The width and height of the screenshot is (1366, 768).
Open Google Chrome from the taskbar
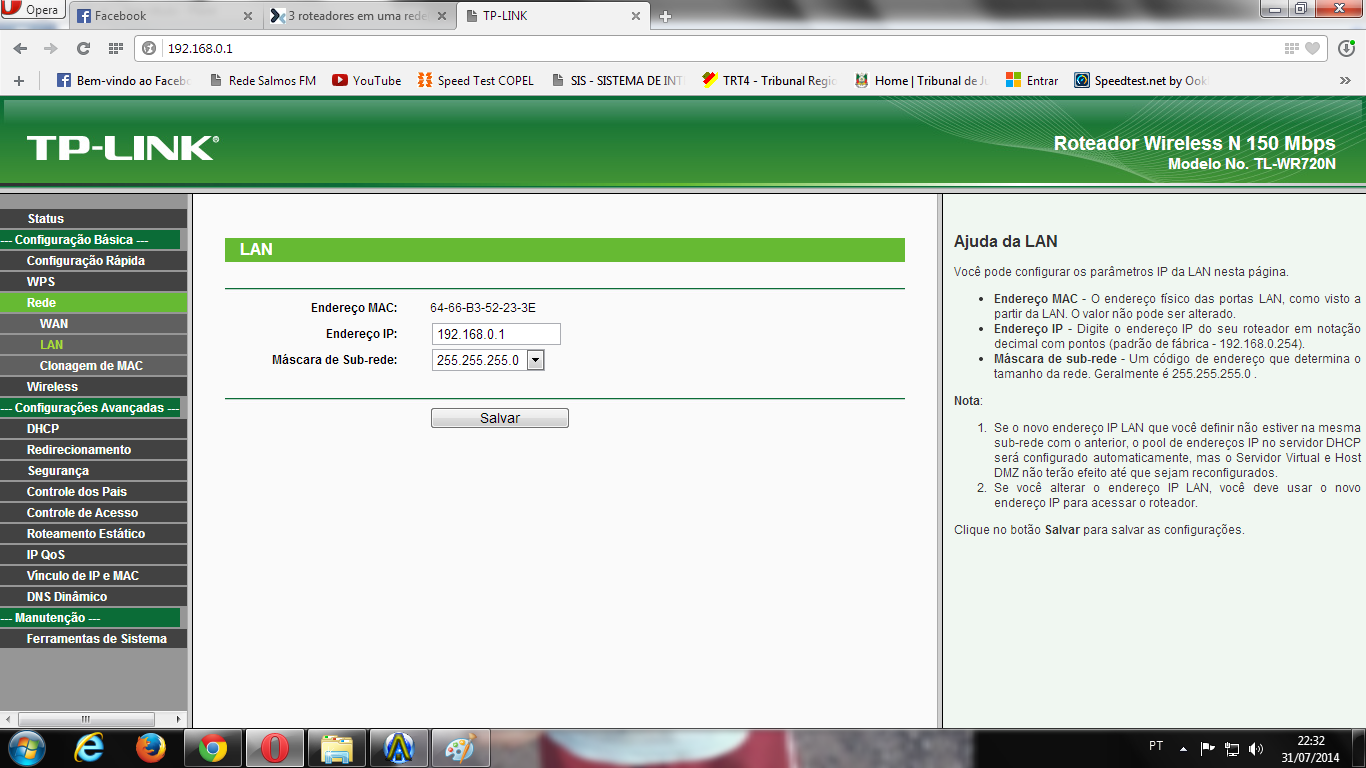click(212, 748)
